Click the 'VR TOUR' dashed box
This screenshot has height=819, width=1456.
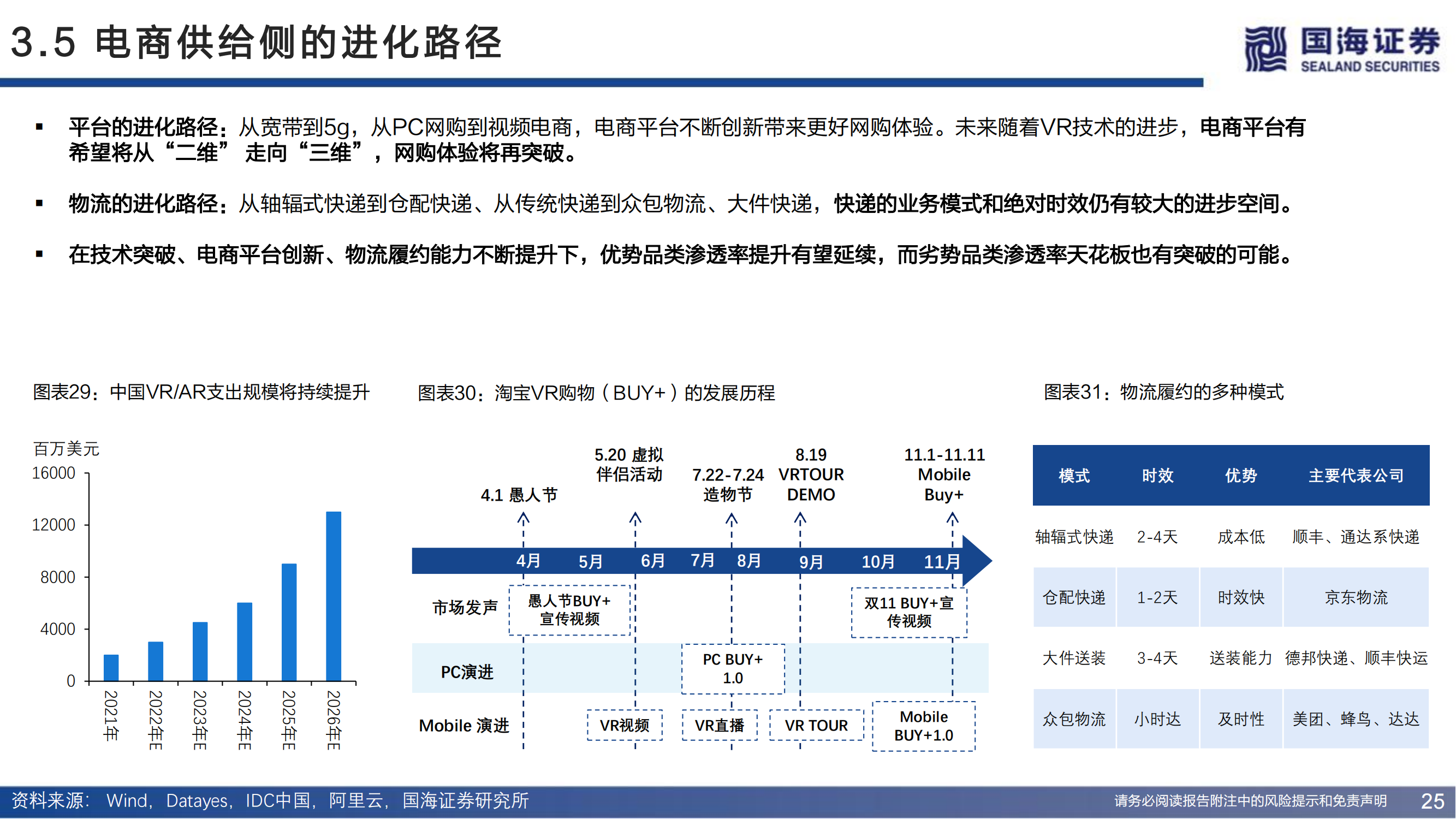[x=817, y=726]
